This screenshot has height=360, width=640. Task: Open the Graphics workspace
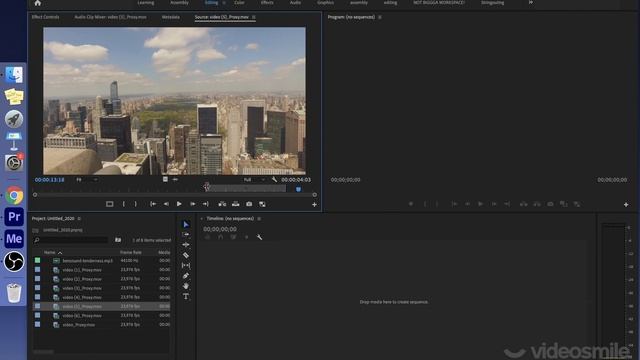325,2
